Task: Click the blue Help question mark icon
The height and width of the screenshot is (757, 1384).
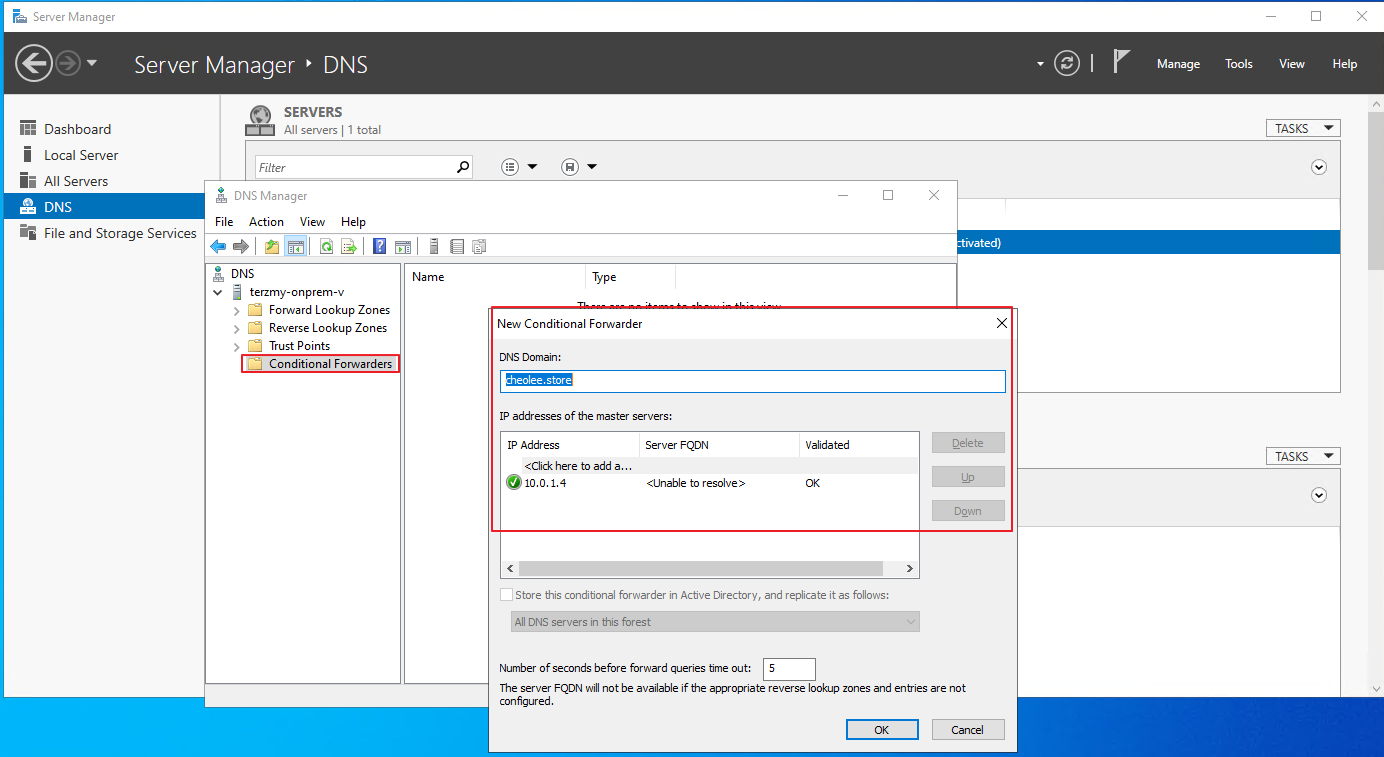Action: 380,246
